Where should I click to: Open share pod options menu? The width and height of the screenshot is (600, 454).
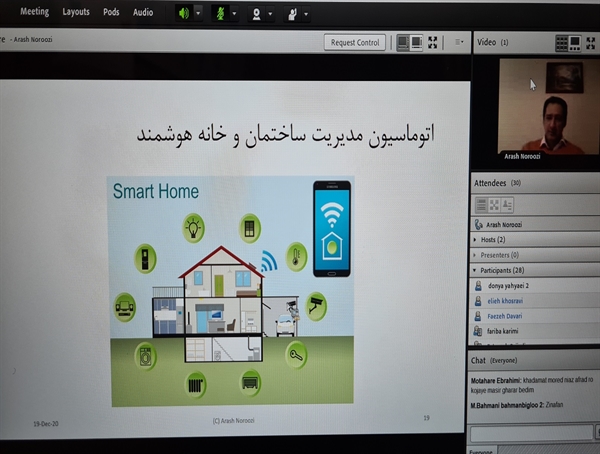click(459, 42)
